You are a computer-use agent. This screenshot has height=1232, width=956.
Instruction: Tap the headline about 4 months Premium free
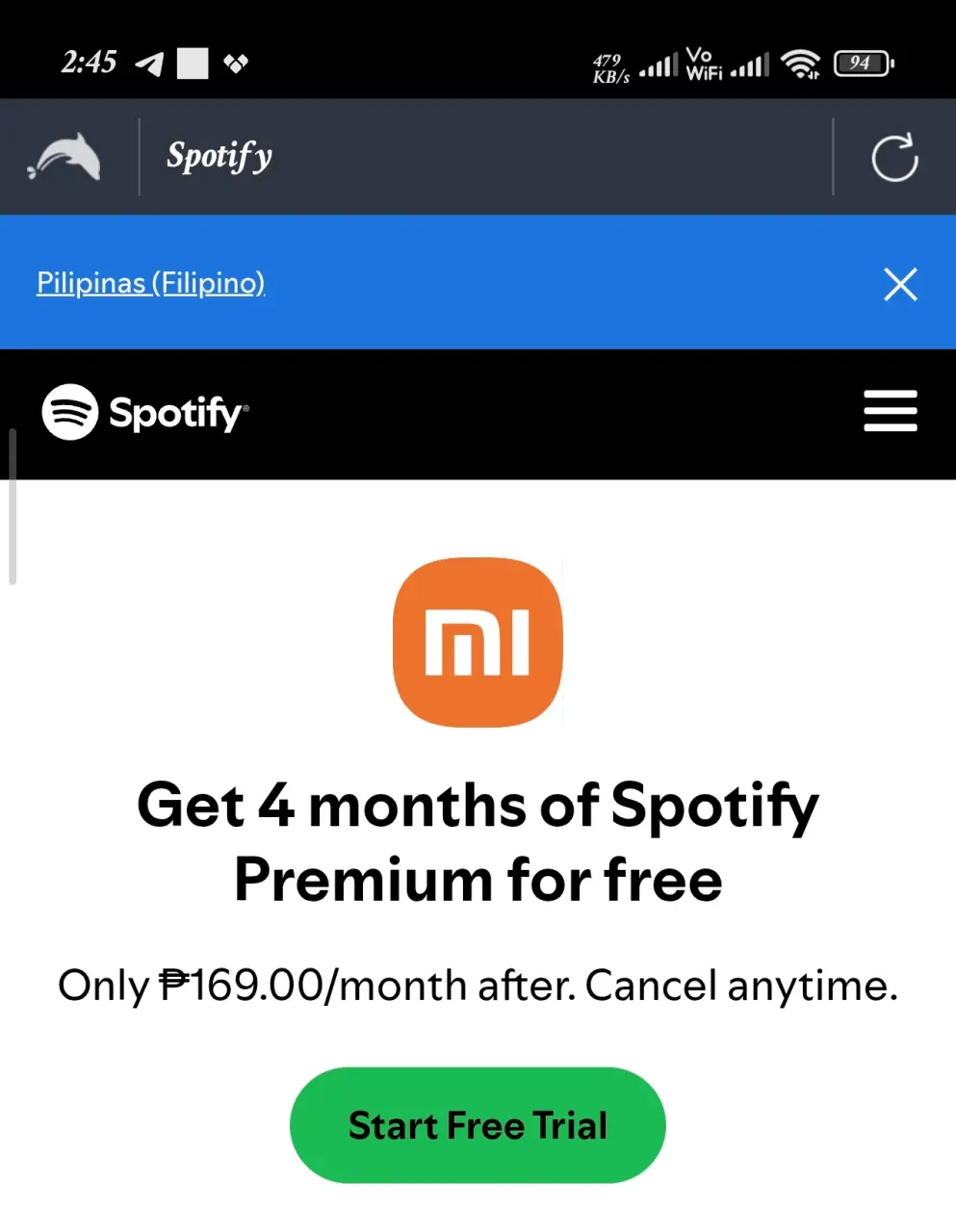(478, 842)
